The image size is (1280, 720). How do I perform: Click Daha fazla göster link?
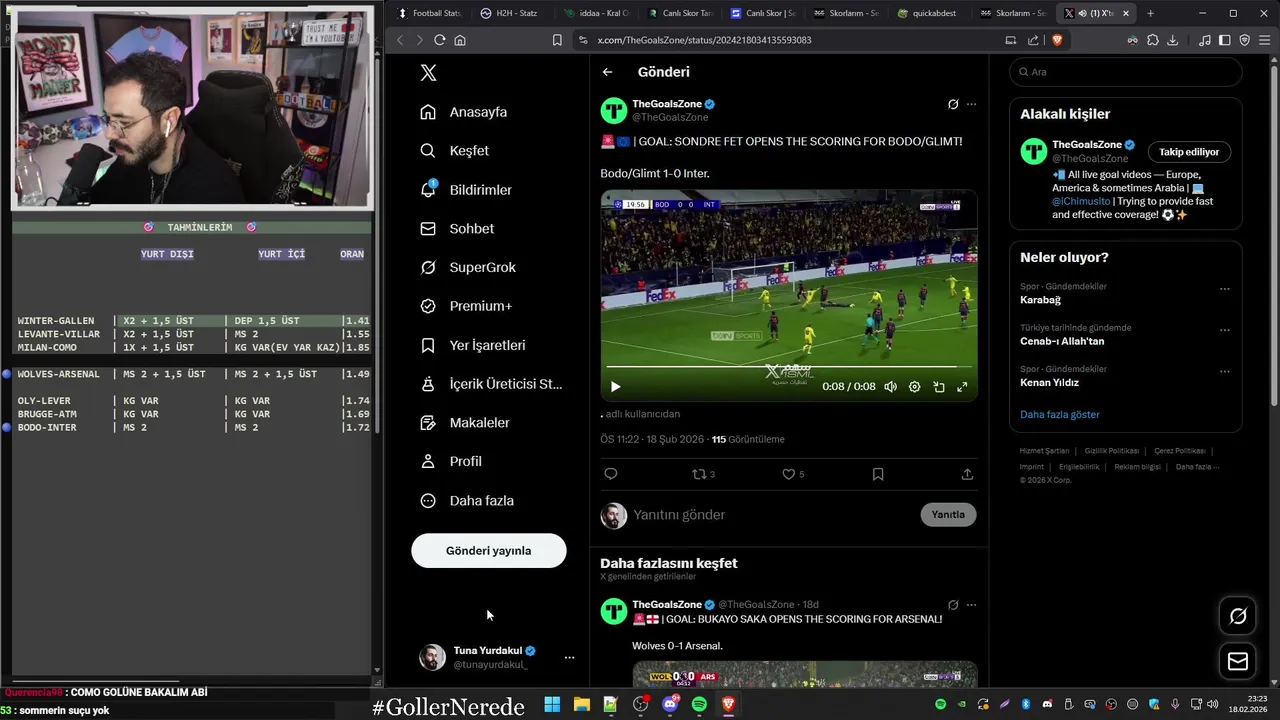click(1060, 414)
